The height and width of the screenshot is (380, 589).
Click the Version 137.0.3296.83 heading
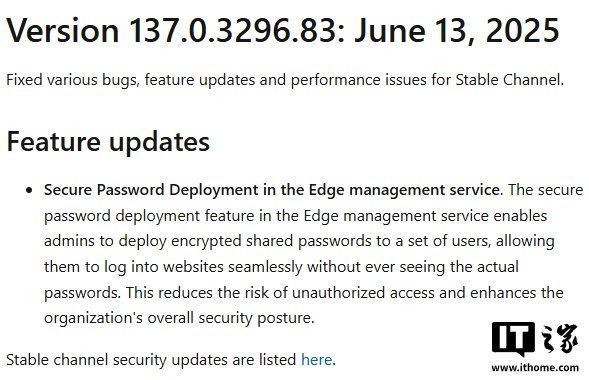[x=283, y=30]
